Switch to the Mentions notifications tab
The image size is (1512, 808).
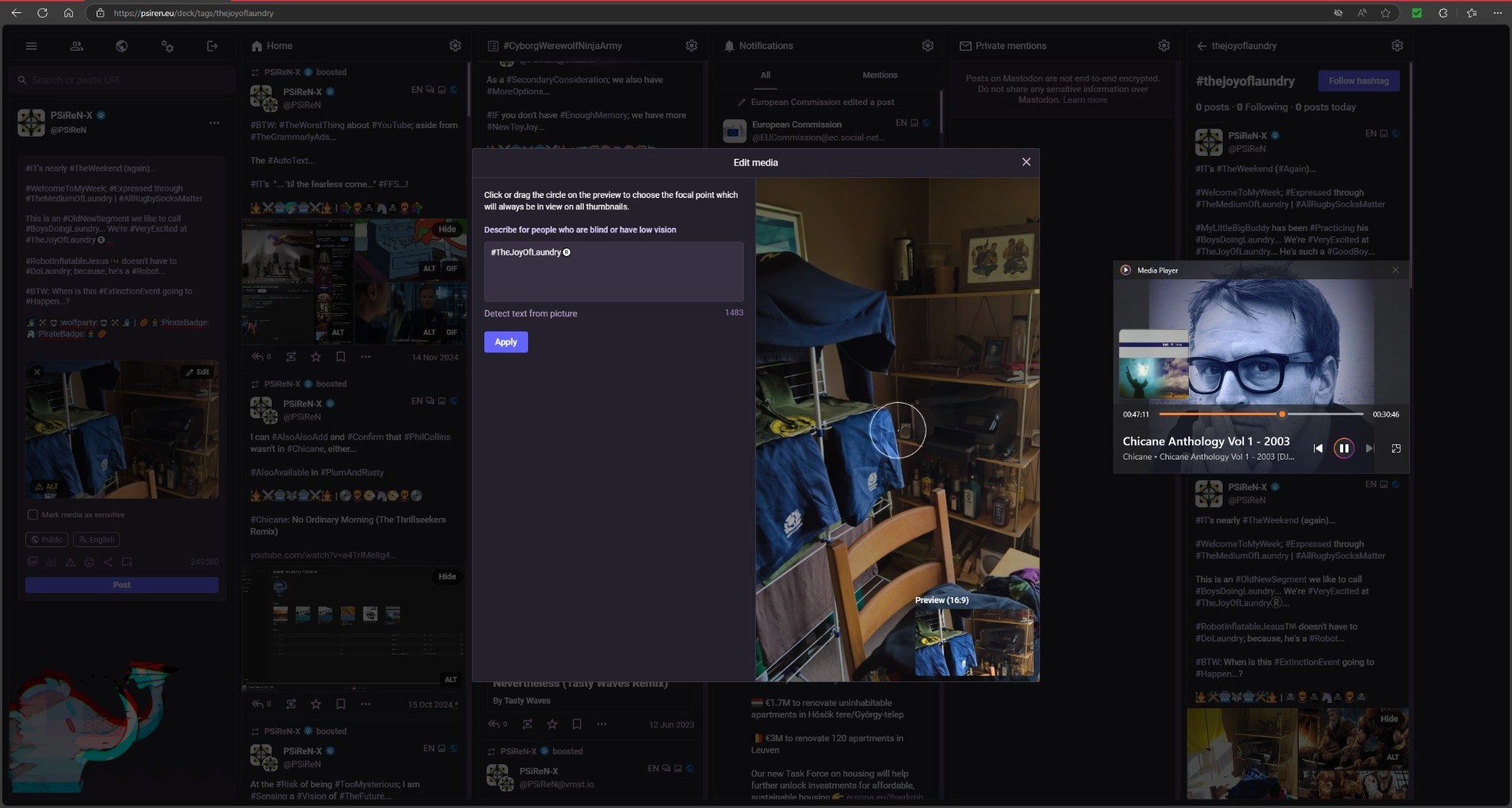click(880, 75)
